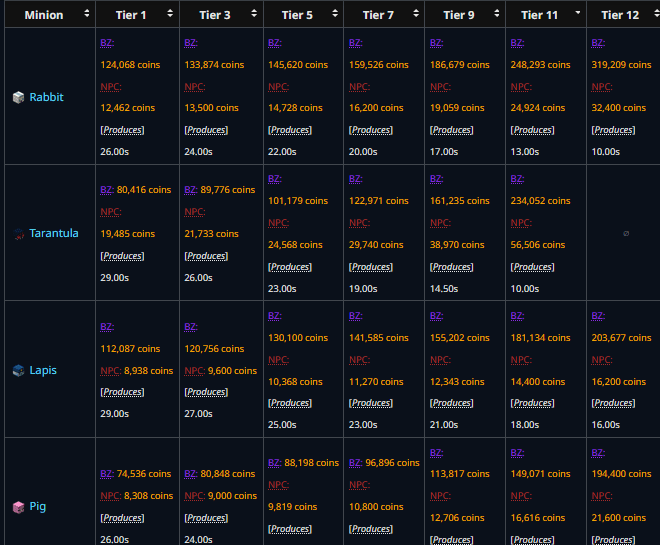The image size is (660, 545).
Task: Sort by Tier 1 column arrows
Action: [x=170, y=13]
